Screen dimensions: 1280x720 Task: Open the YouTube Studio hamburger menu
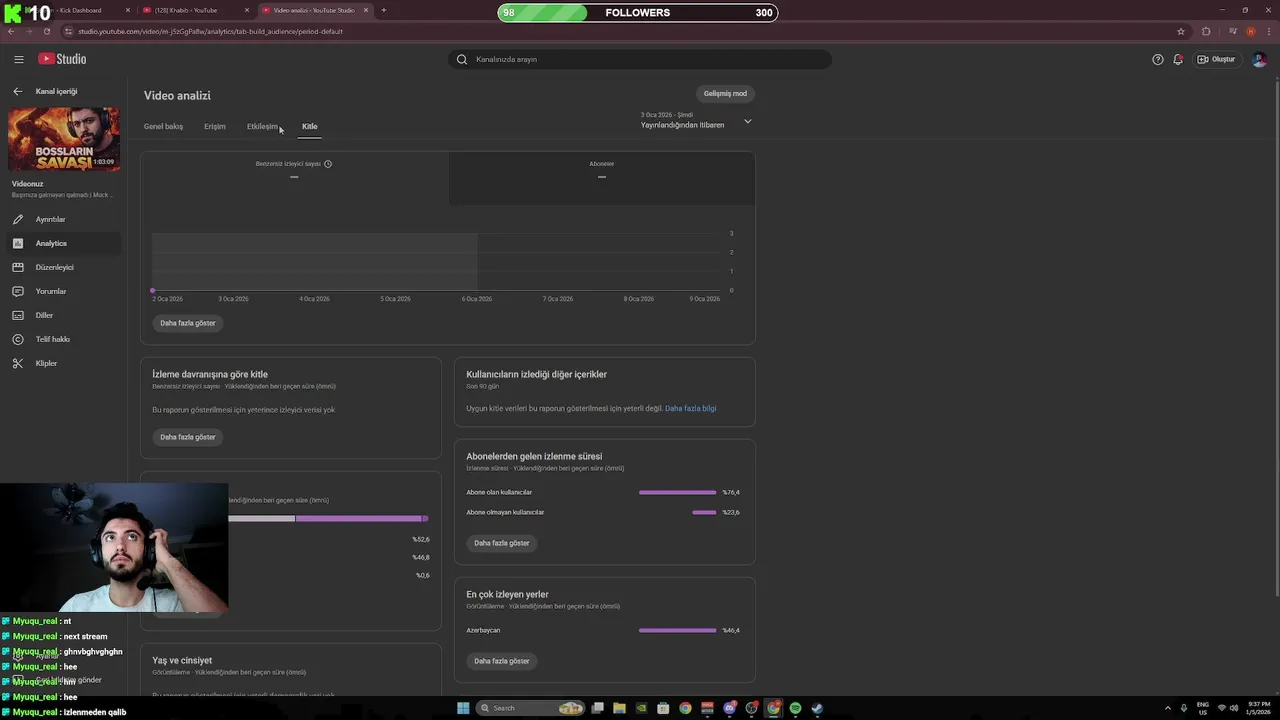pos(18,59)
